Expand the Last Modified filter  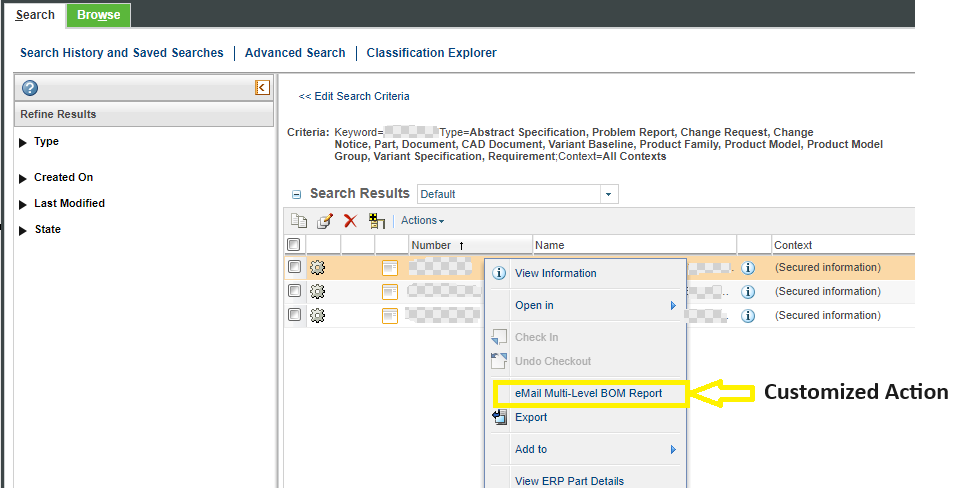[23, 204]
